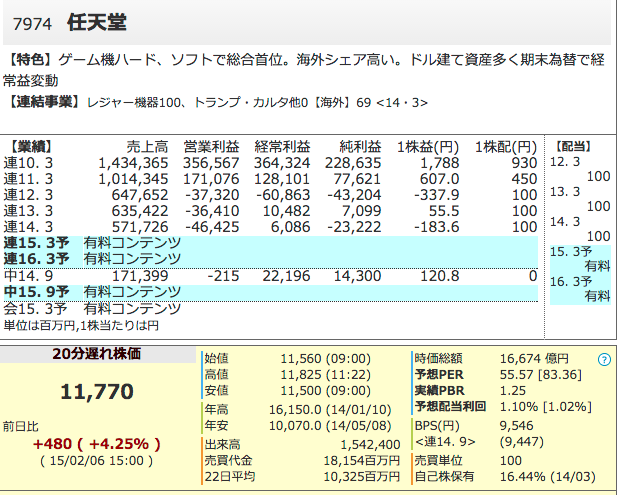Image resolution: width=617 pixels, height=495 pixels.
Task: Click the 予想PER label
Action: tap(439, 375)
